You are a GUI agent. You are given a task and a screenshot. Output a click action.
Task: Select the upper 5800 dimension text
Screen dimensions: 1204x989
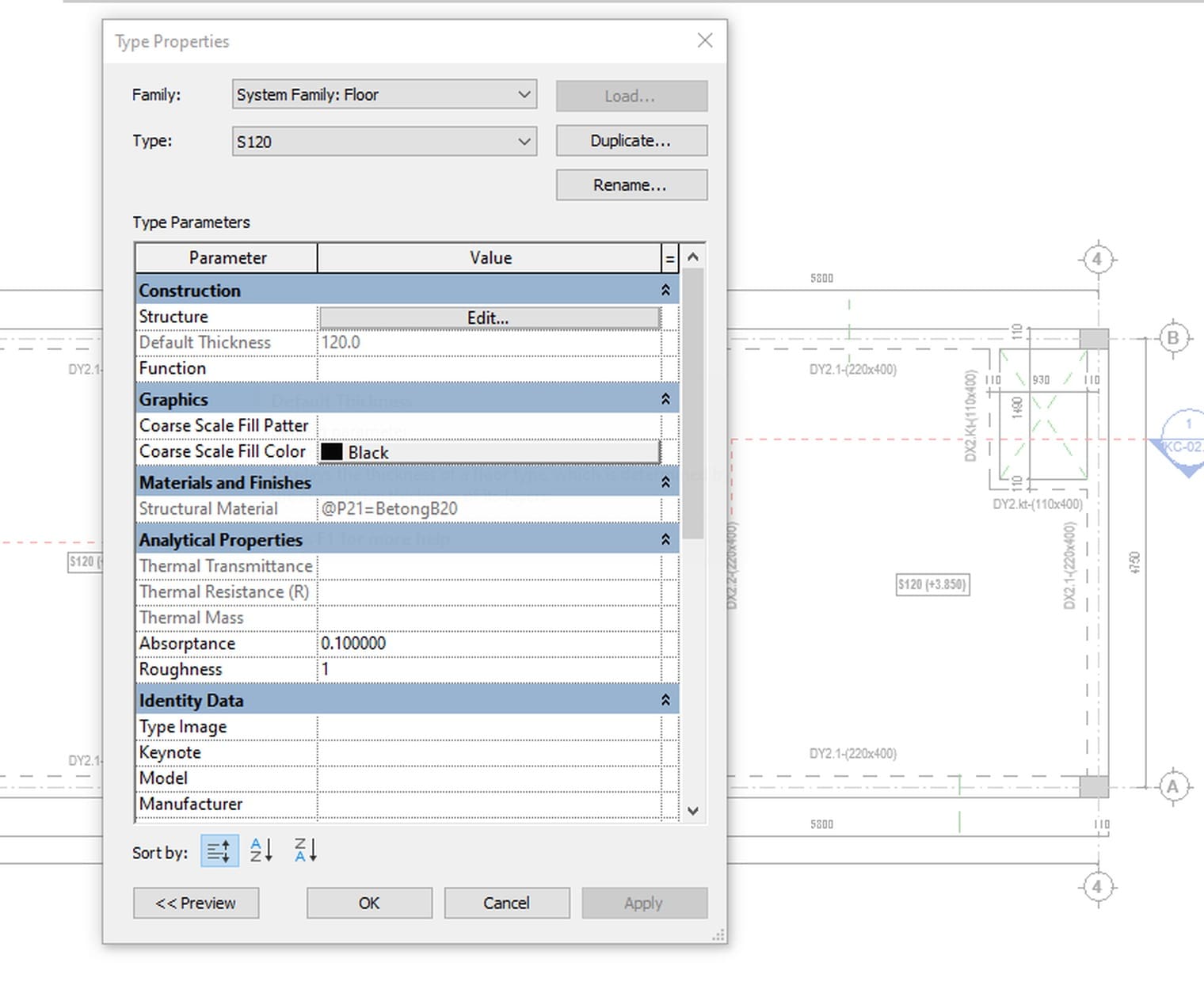click(x=821, y=278)
